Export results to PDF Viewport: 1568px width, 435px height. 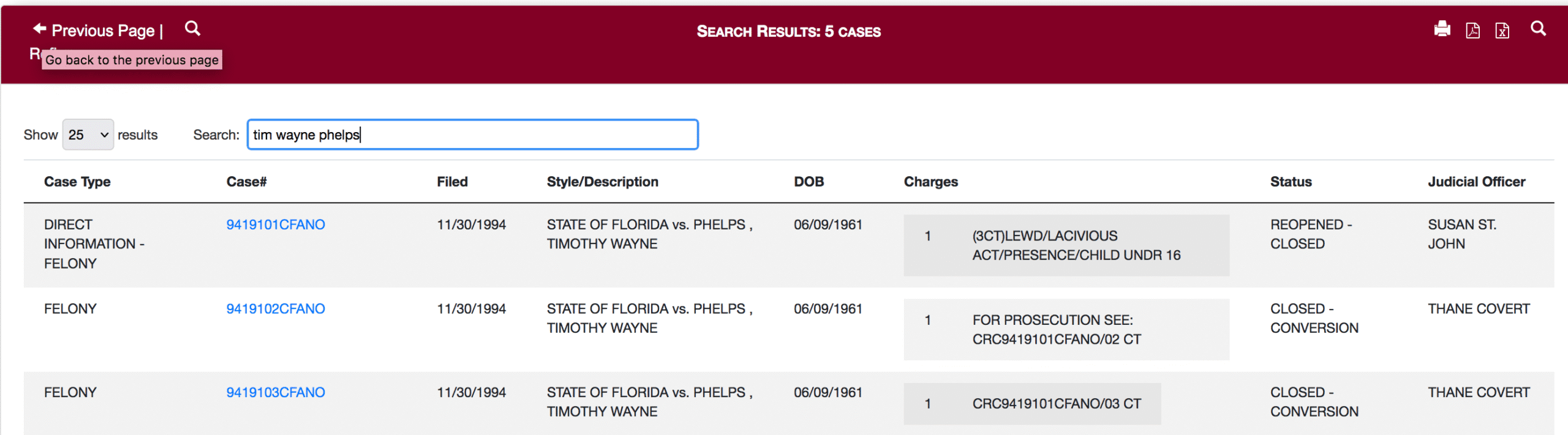click(1472, 31)
